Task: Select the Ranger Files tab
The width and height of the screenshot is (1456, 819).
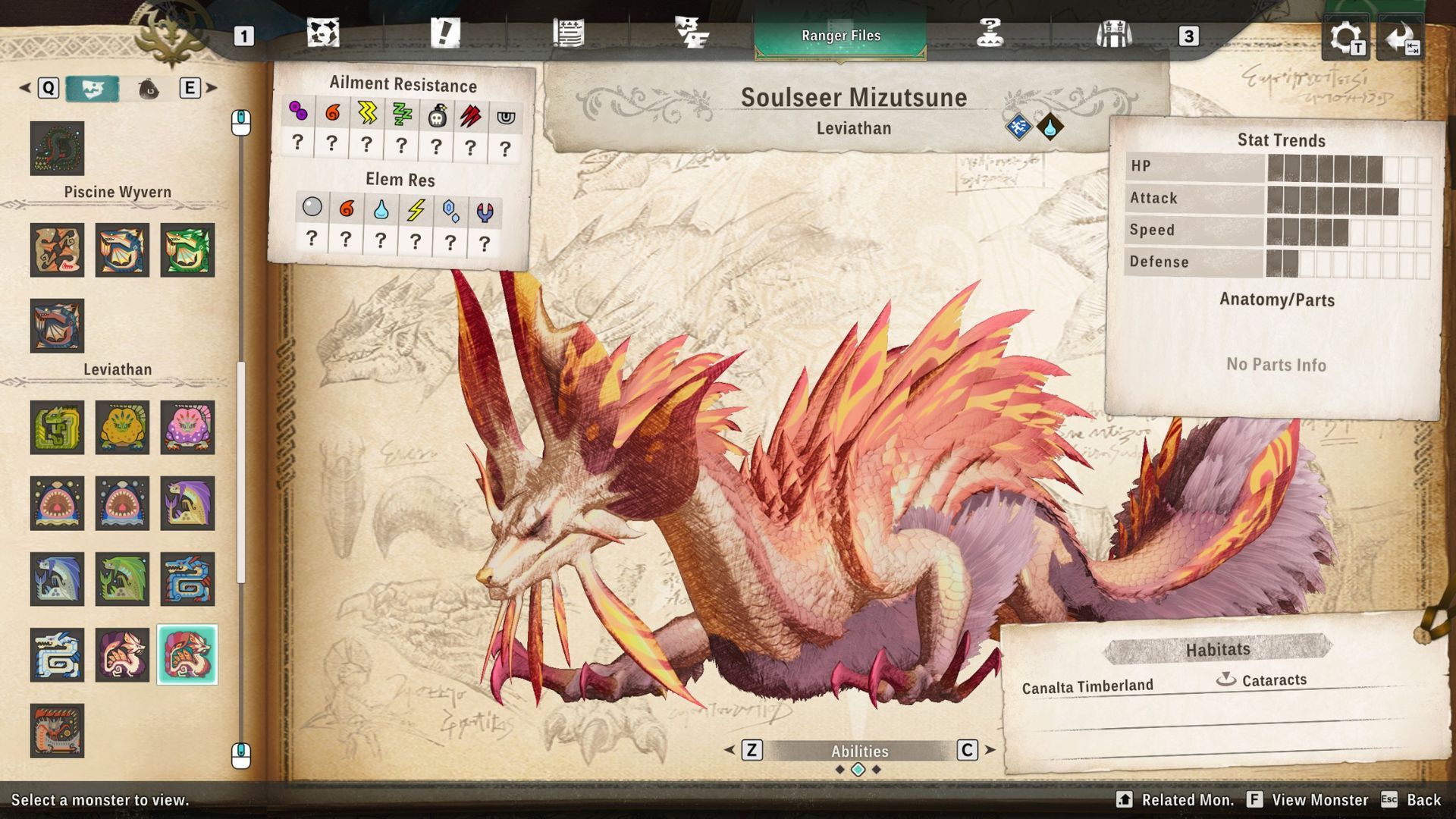Action: (840, 36)
